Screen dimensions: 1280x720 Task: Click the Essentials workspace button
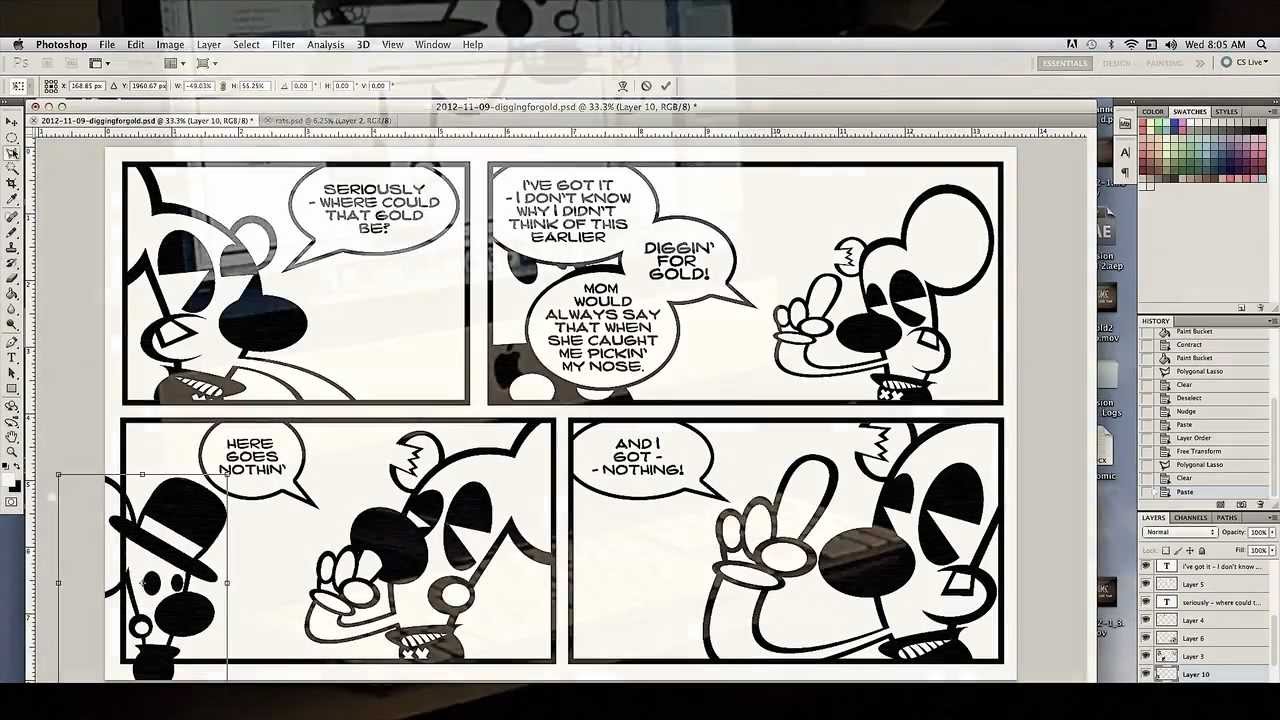point(1065,63)
